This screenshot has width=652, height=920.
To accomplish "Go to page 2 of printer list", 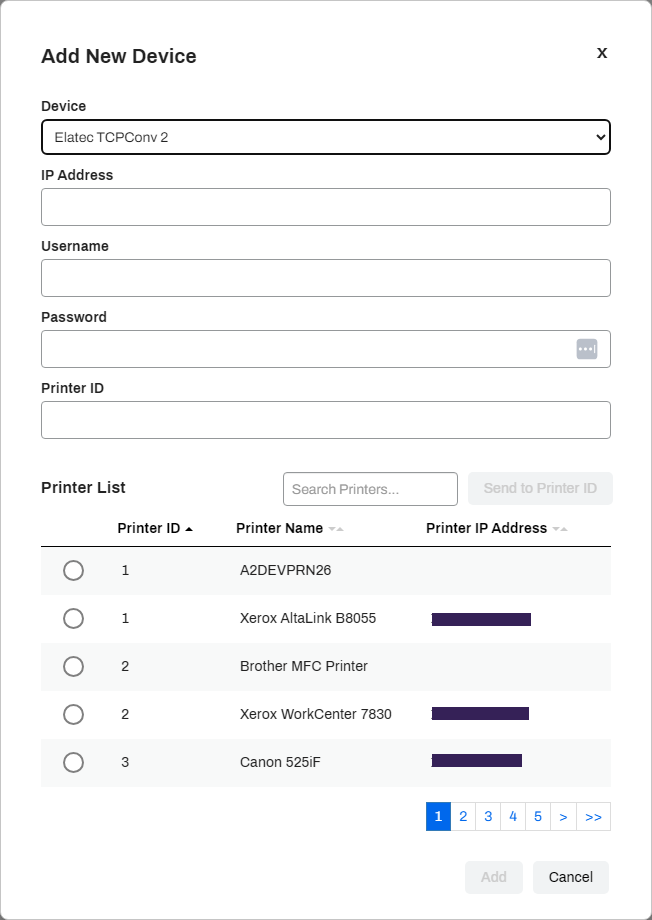I will point(463,817).
